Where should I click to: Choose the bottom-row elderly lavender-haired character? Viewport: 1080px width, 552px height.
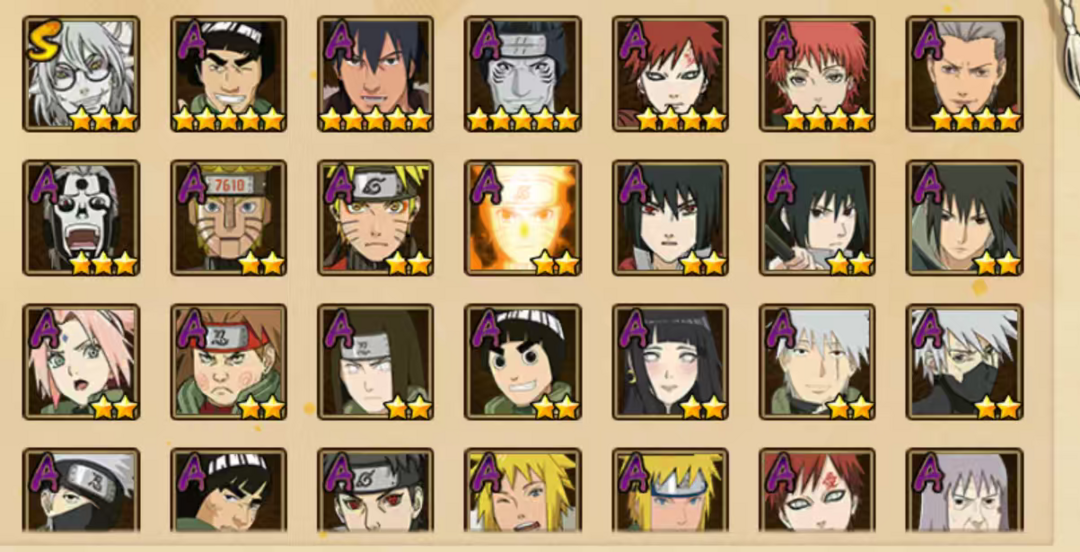coord(964,490)
